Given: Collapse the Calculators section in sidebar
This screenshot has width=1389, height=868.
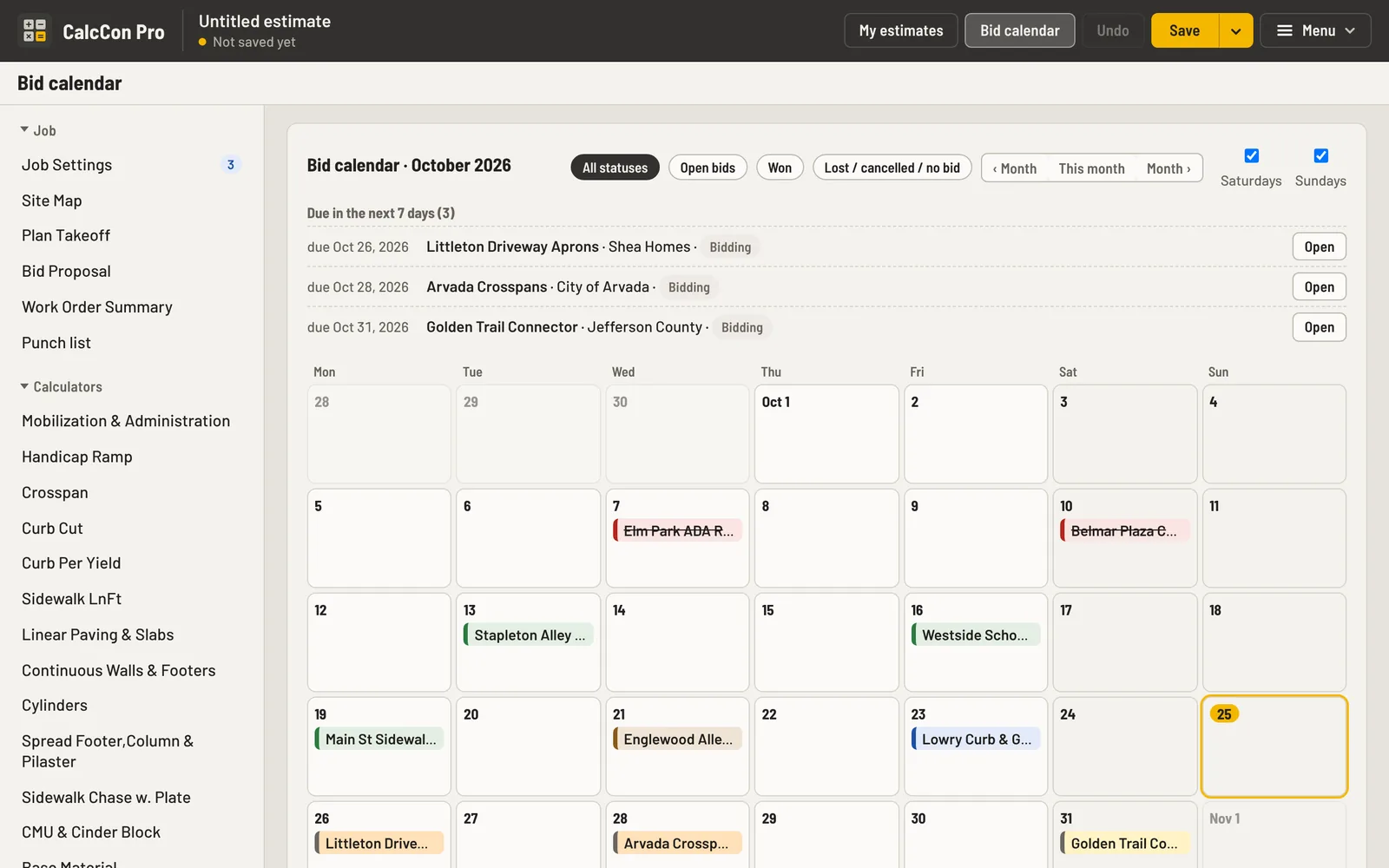Looking at the screenshot, I should tap(61, 386).
